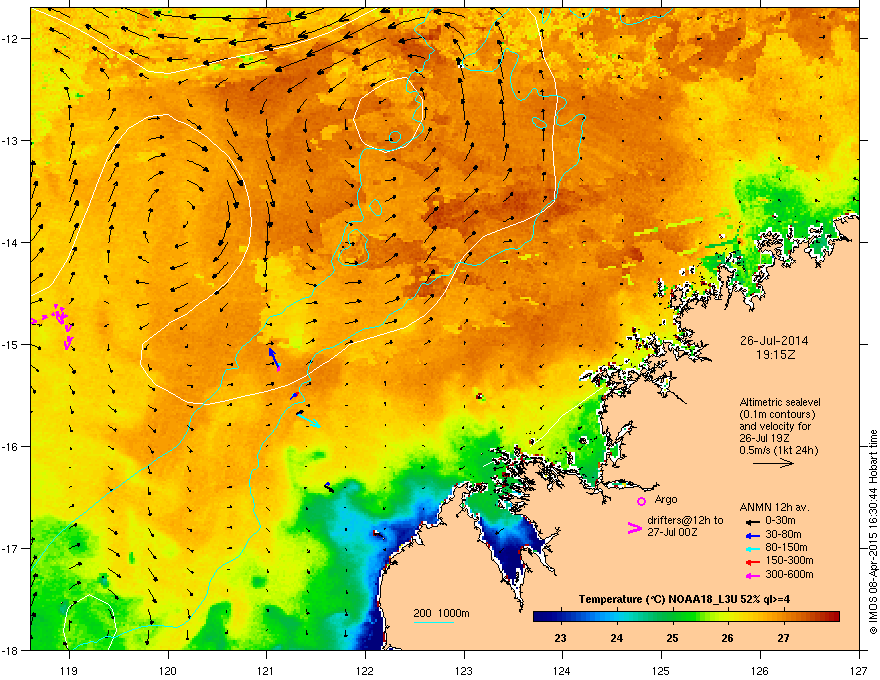The width and height of the screenshot is (880, 680).
Task: Click the magenta 300-600m arrow legend symbol
Action: pyautogui.click(x=752, y=575)
